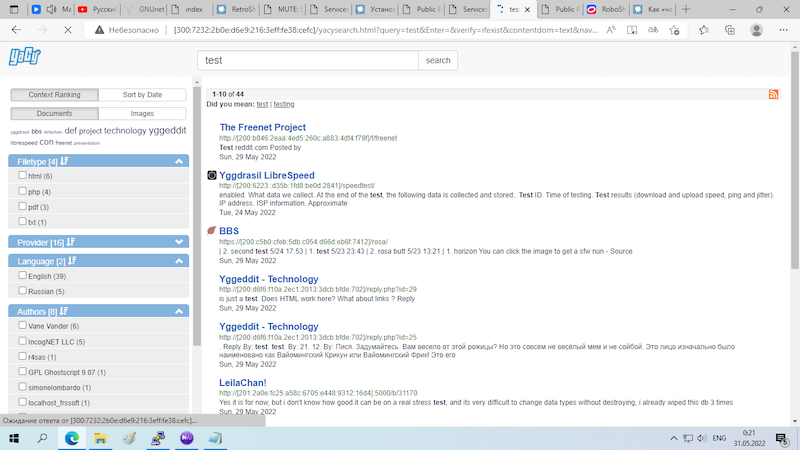800x450 pixels.
Task: Open Microsoft Edge from the taskbar
Action: point(74,438)
